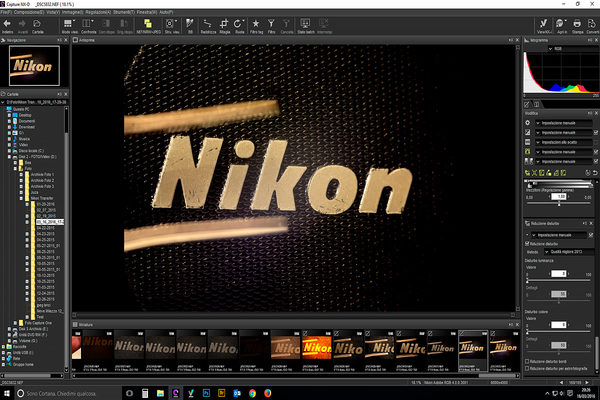Image resolution: width=600 pixels, height=400 pixels.
Task: Expand the Modo visu. view mode dropdown
Action: point(71,23)
